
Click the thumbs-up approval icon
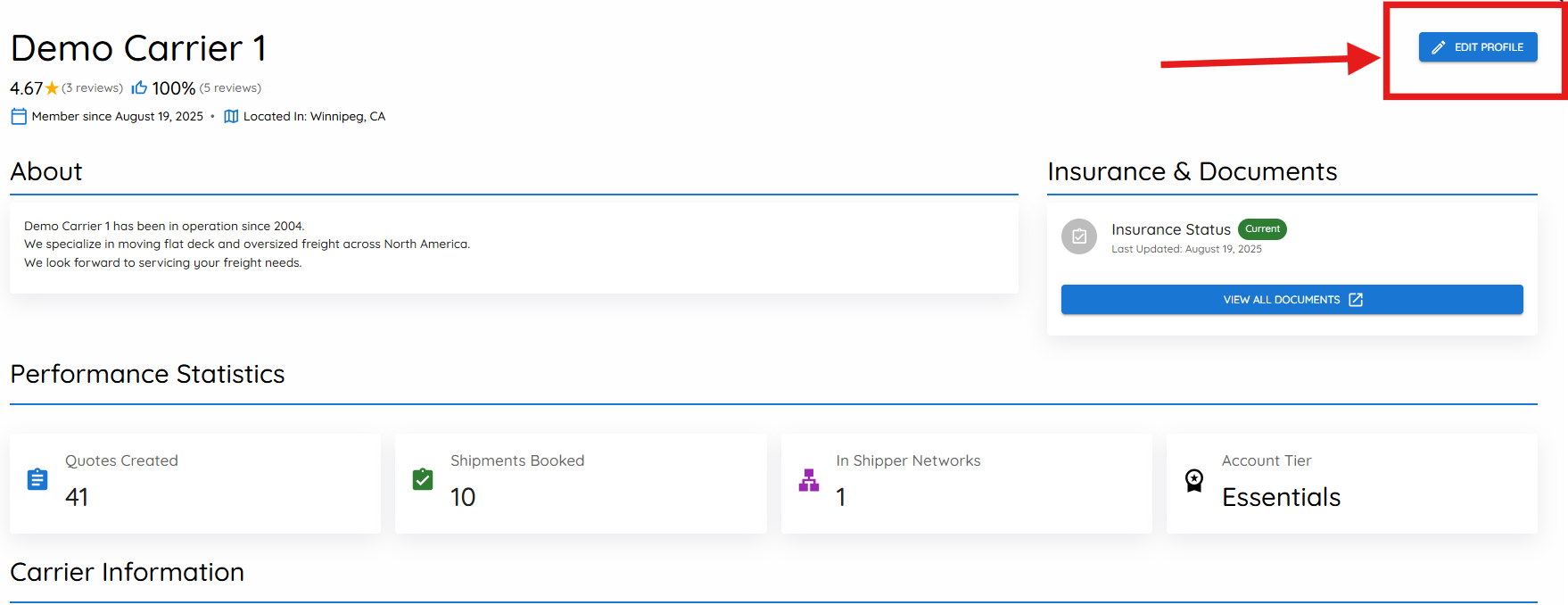click(139, 87)
